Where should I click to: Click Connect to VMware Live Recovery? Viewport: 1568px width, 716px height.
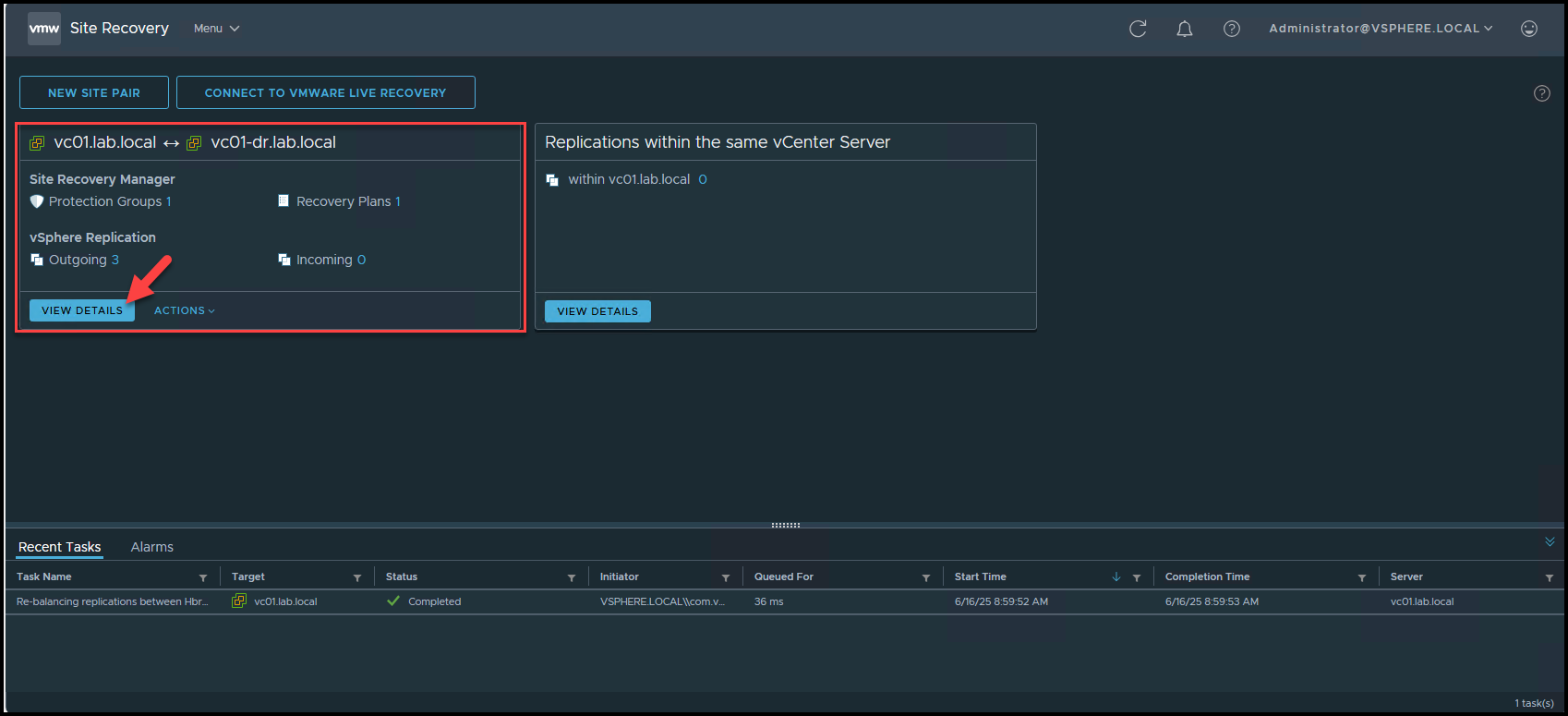click(x=325, y=92)
